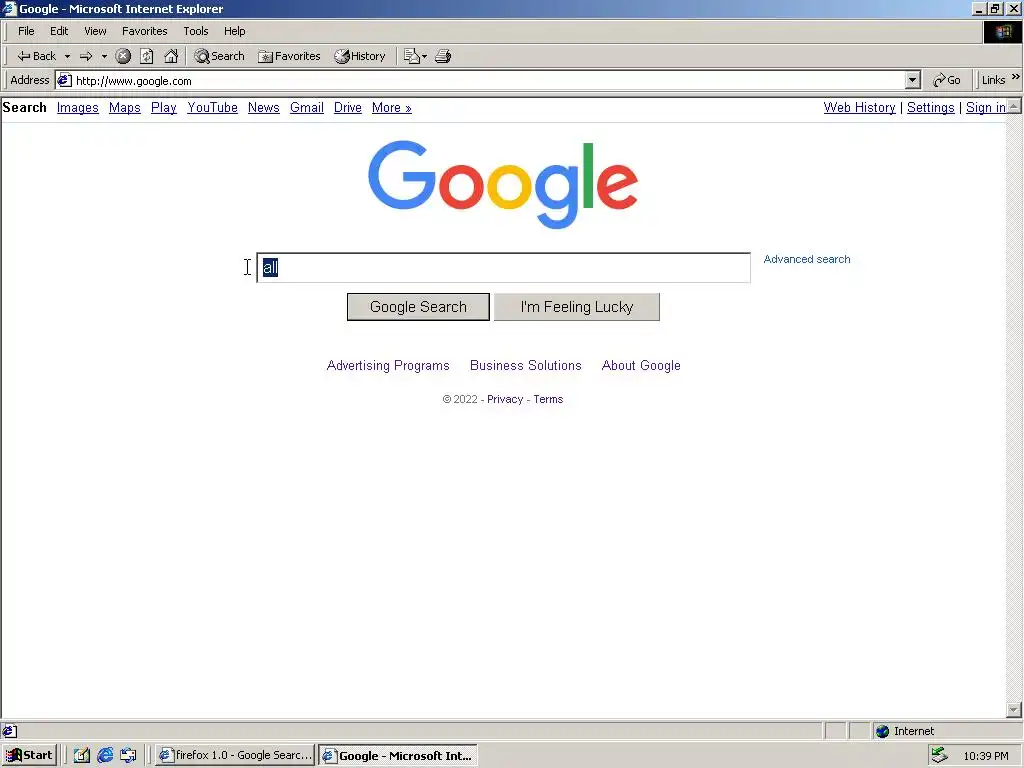The height and width of the screenshot is (768, 1024).
Task: Open the Windows Start menu
Action: (29, 756)
